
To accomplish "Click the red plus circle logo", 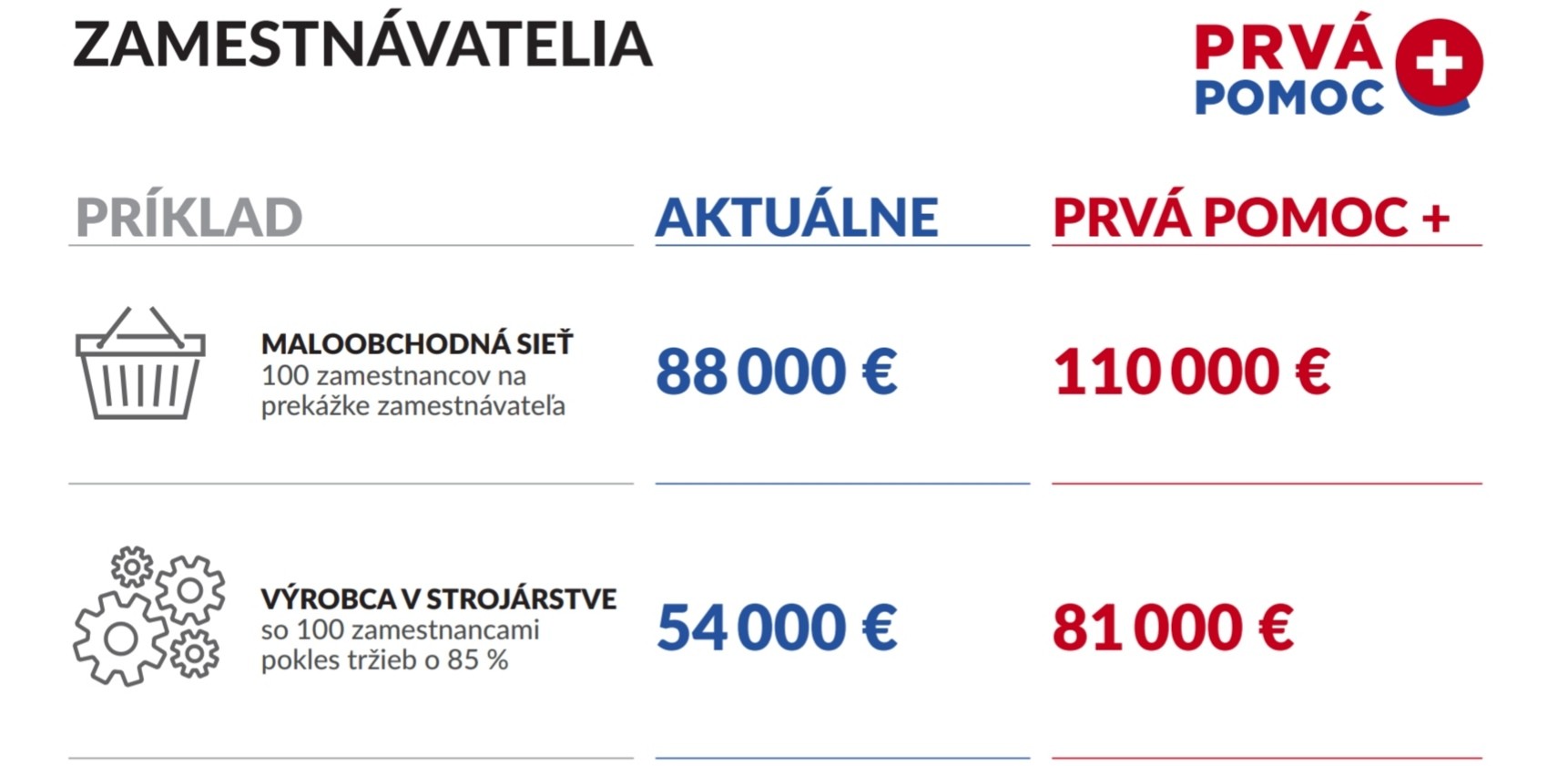I will click(x=1439, y=64).
